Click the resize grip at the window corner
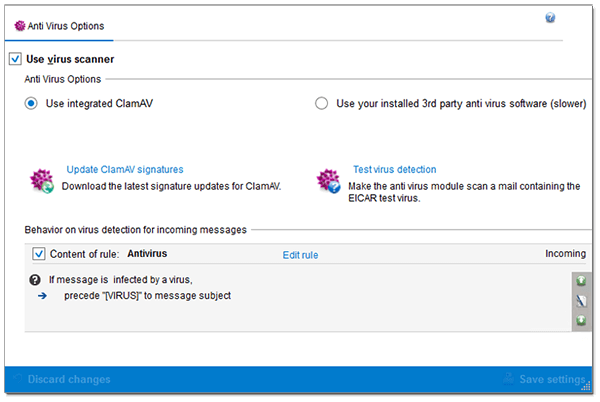 point(587,387)
